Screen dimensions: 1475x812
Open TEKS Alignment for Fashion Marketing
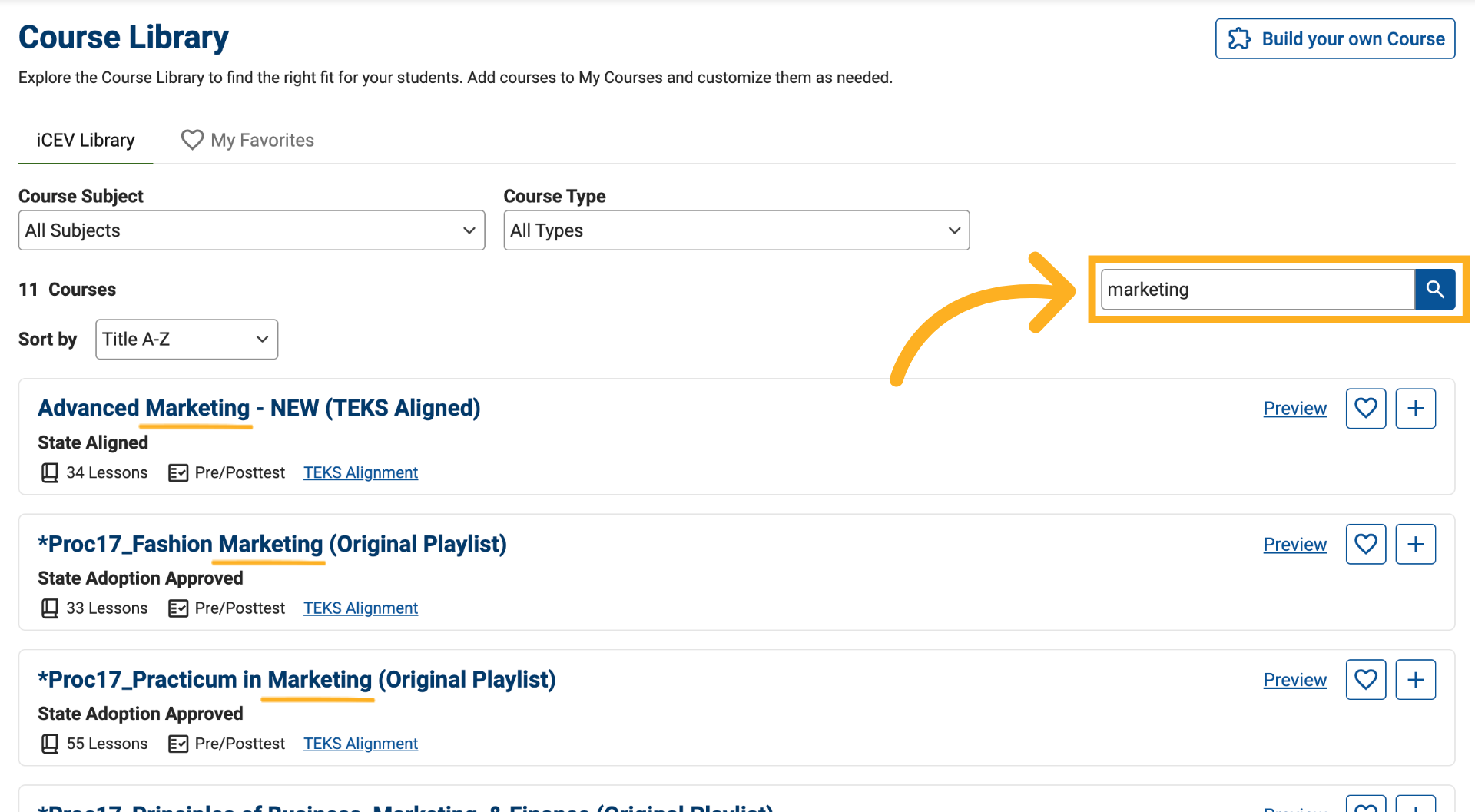(x=360, y=608)
